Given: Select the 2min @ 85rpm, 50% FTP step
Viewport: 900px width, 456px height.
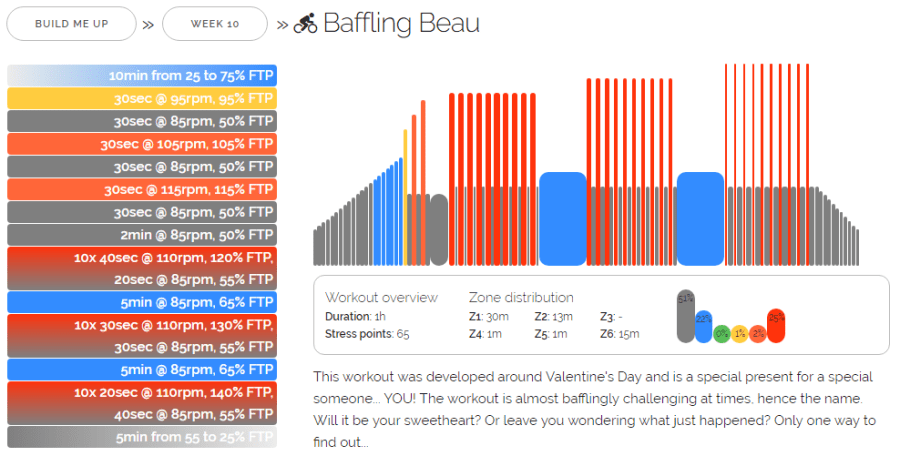Looking at the screenshot, I should pos(142,235).
